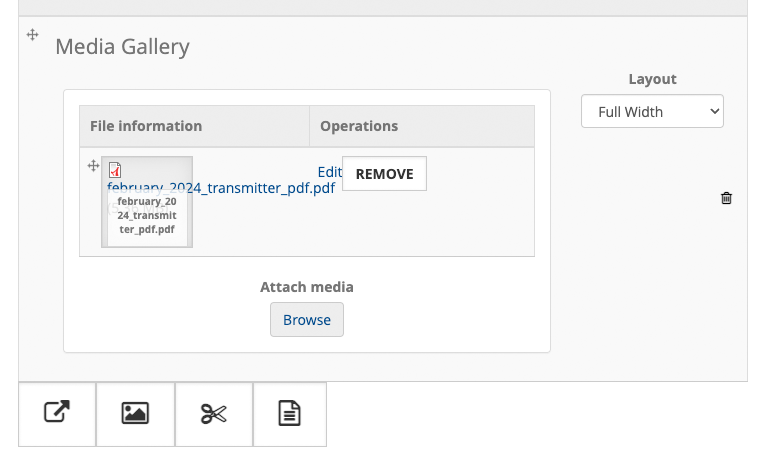
Task: Click the document page icon button
Action: 289,414
